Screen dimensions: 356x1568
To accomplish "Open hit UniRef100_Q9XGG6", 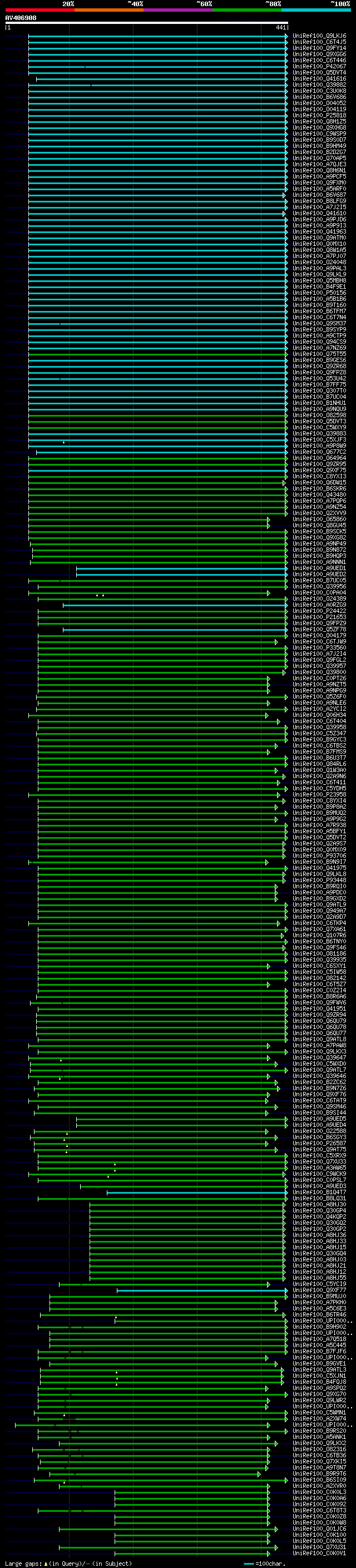I will tap(319, 54).
